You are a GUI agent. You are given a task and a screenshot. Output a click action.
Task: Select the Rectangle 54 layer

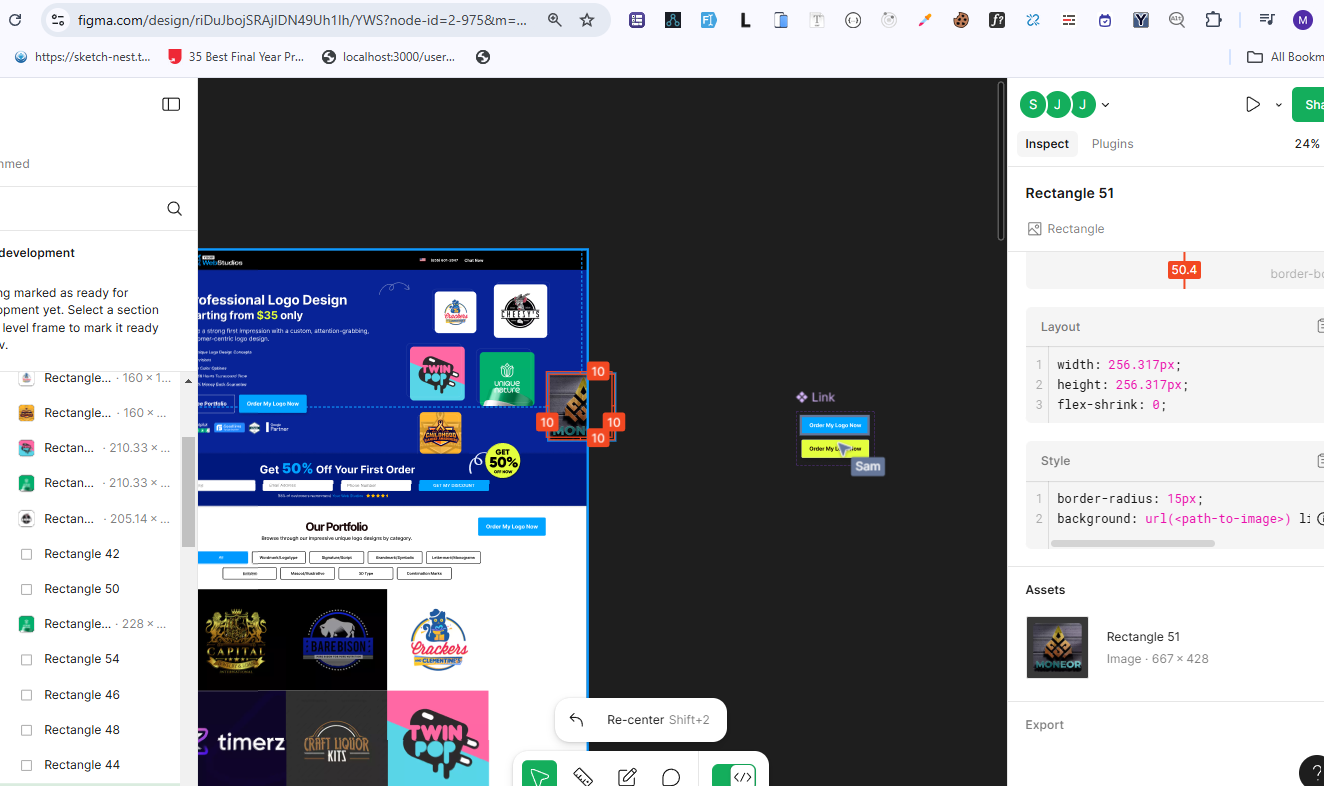pos(82,659)
